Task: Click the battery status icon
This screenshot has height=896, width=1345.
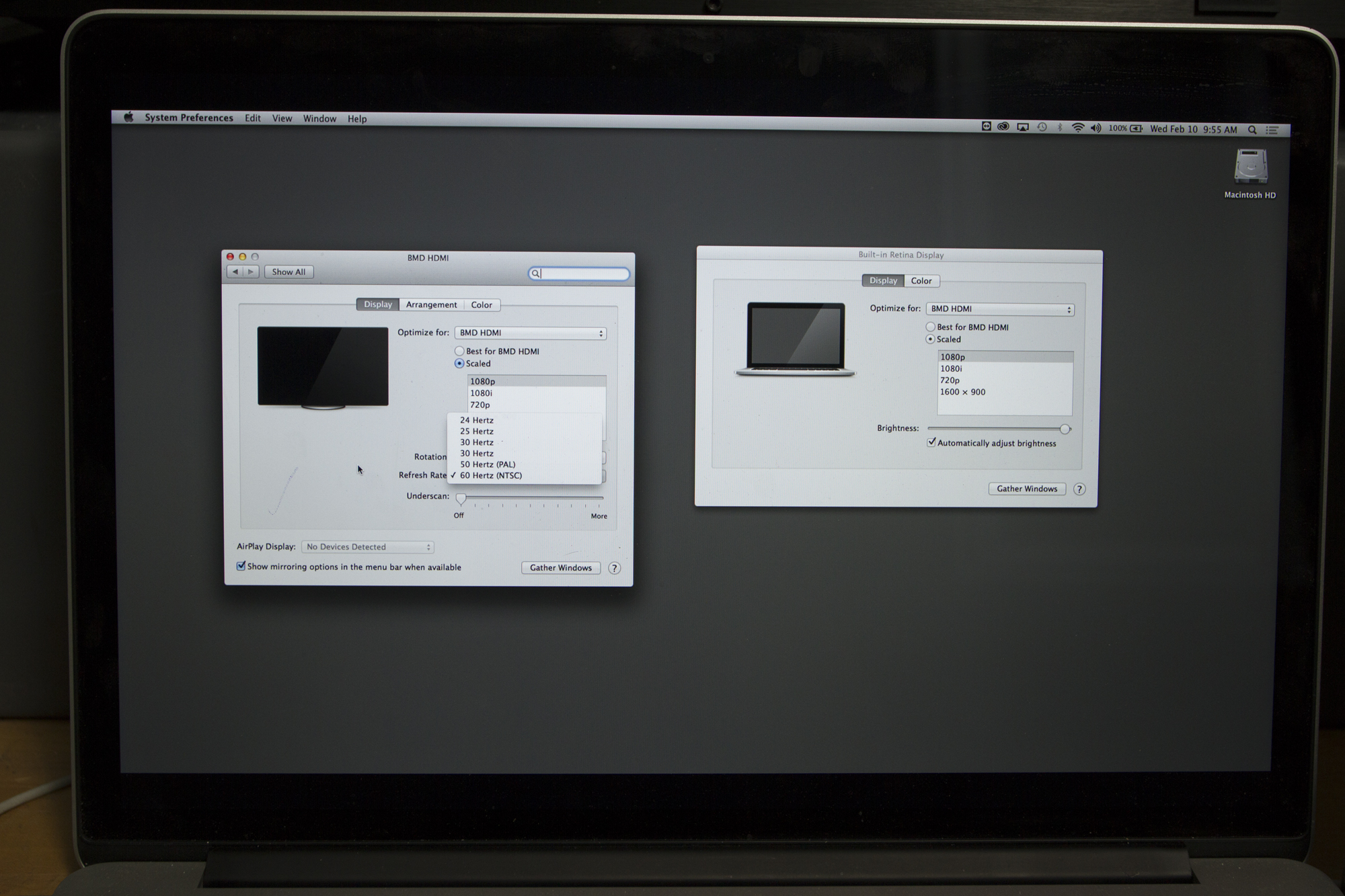Action: point(1137,128)
